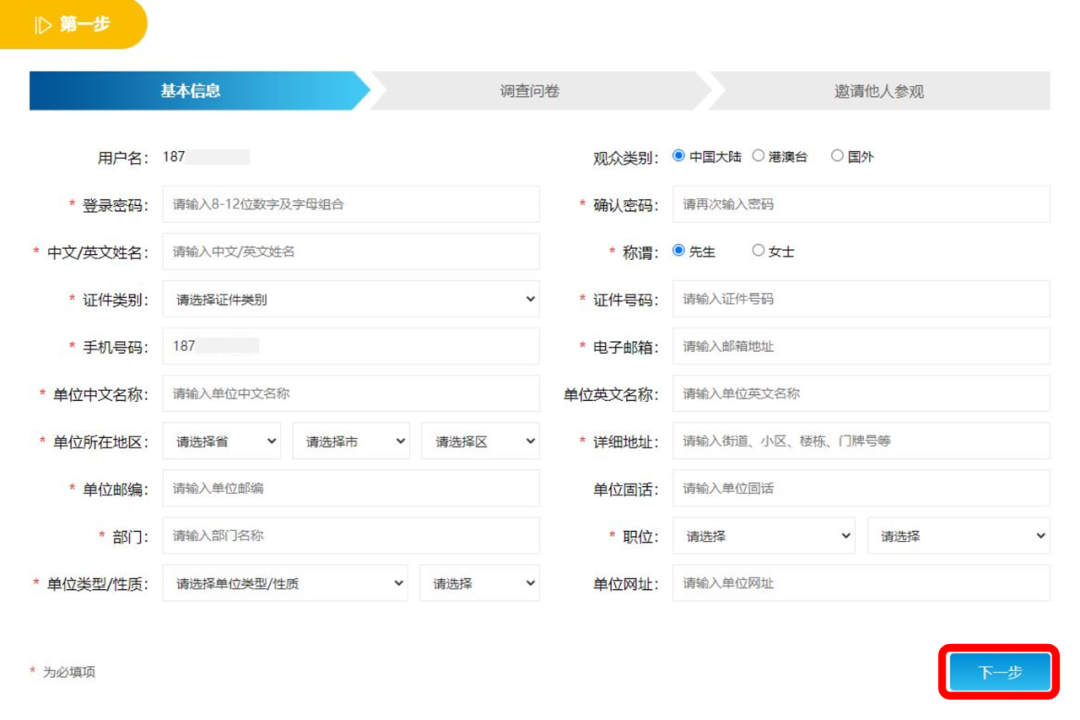Select the 基本信息 step tab
This screenshot has width=1080, height=720.
pos(191,91)
